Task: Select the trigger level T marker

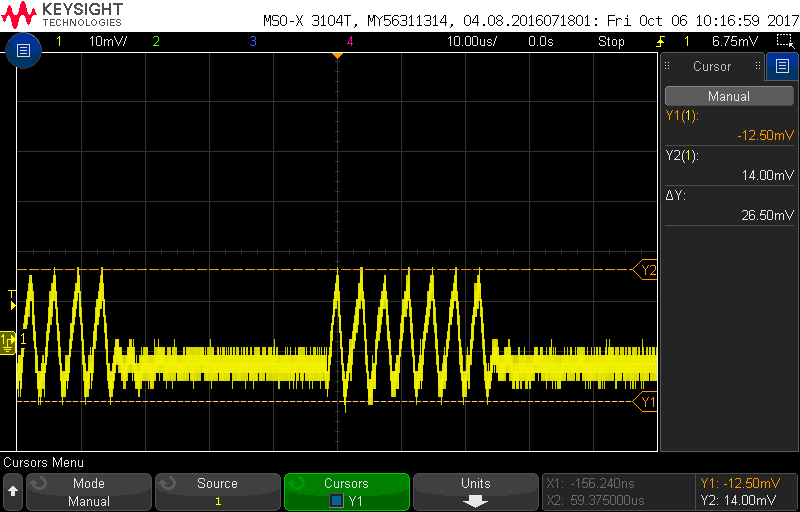Action: (12, 300)
